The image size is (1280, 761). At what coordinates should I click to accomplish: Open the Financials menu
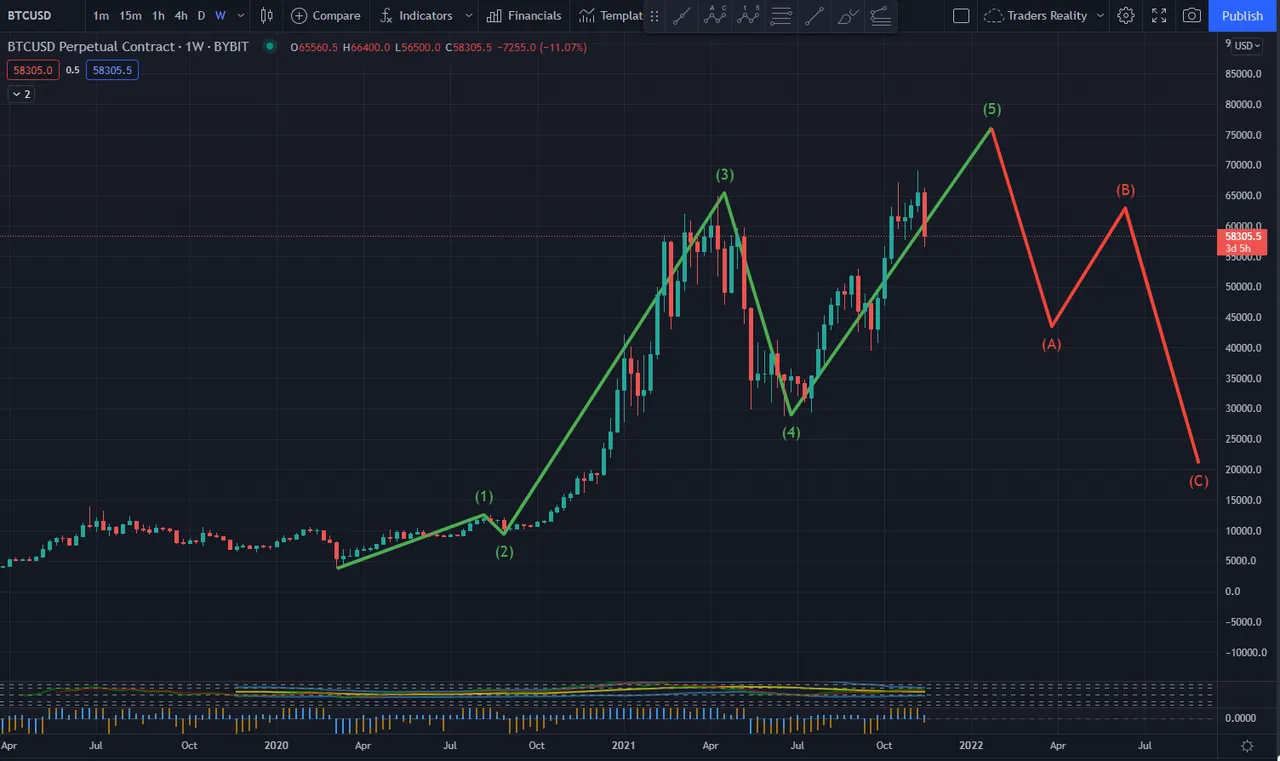pyautogui.click(x=524, y=15)
